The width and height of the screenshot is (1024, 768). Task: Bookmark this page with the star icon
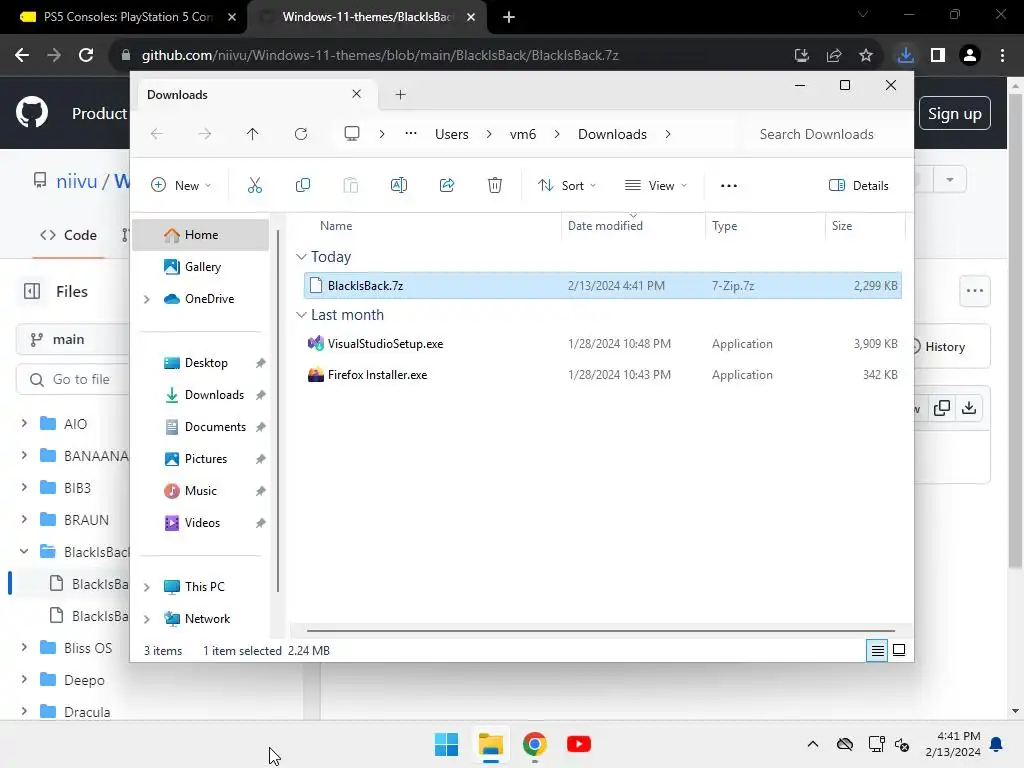[x=866, y=56]
